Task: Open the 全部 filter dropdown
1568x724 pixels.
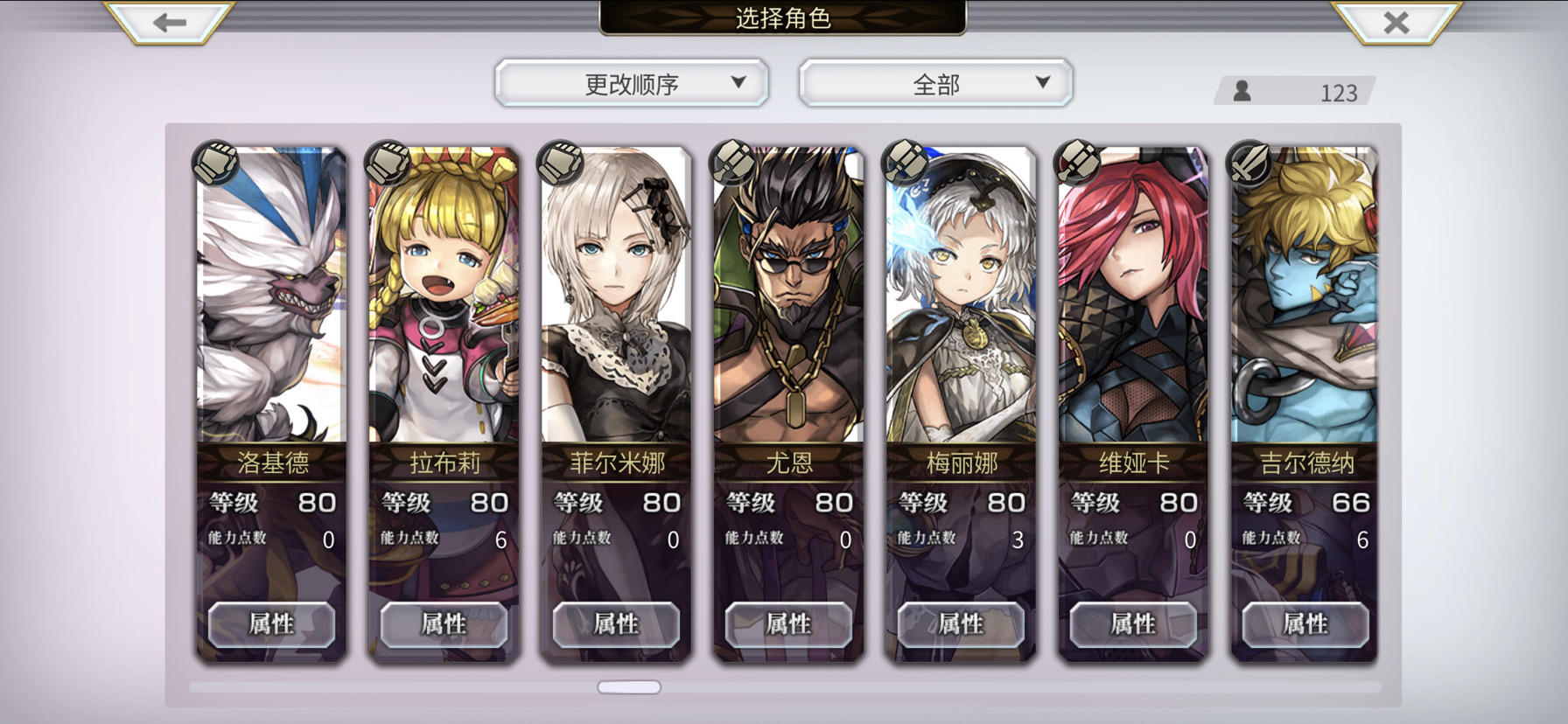Action: point(935,84)
